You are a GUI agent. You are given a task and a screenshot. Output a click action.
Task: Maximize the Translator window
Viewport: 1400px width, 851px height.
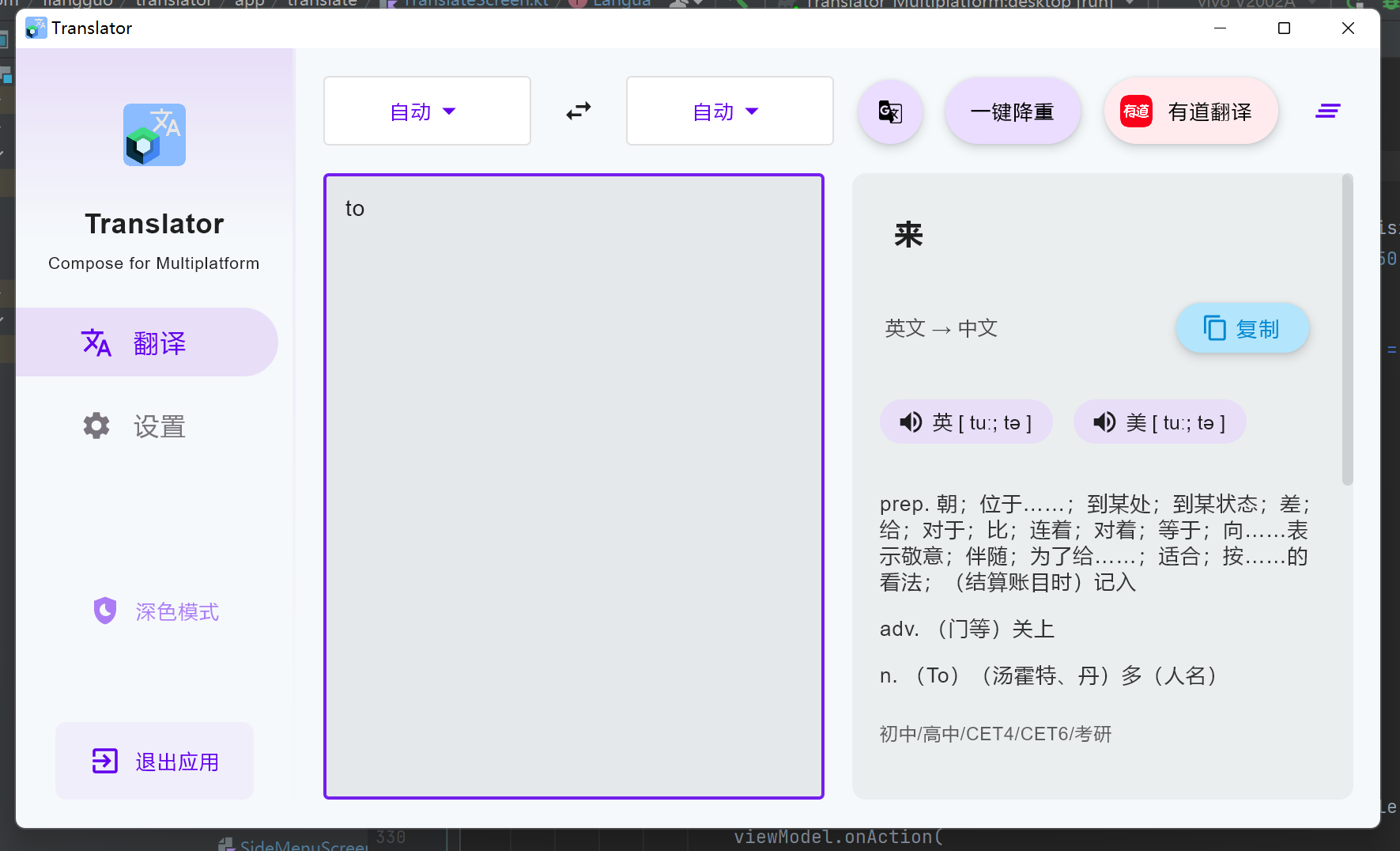click(1284, 28)
